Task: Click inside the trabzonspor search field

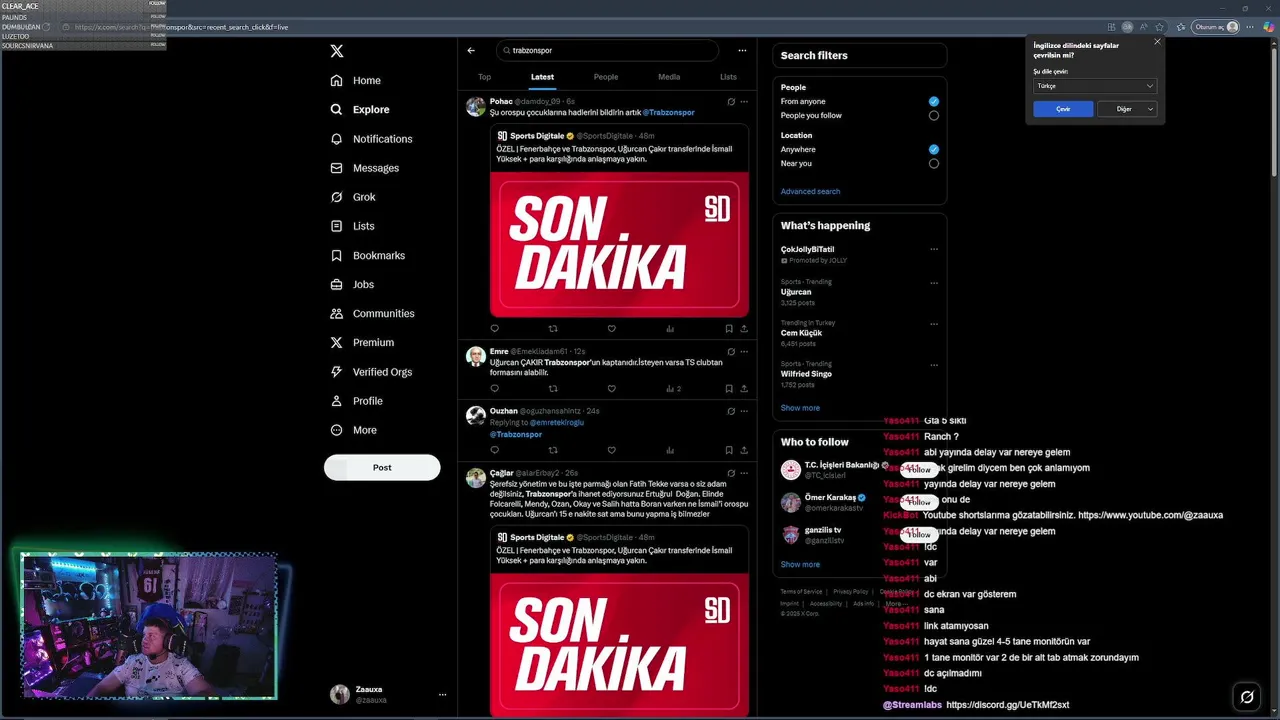Action: pyautogui.click(x=607, y=50)
